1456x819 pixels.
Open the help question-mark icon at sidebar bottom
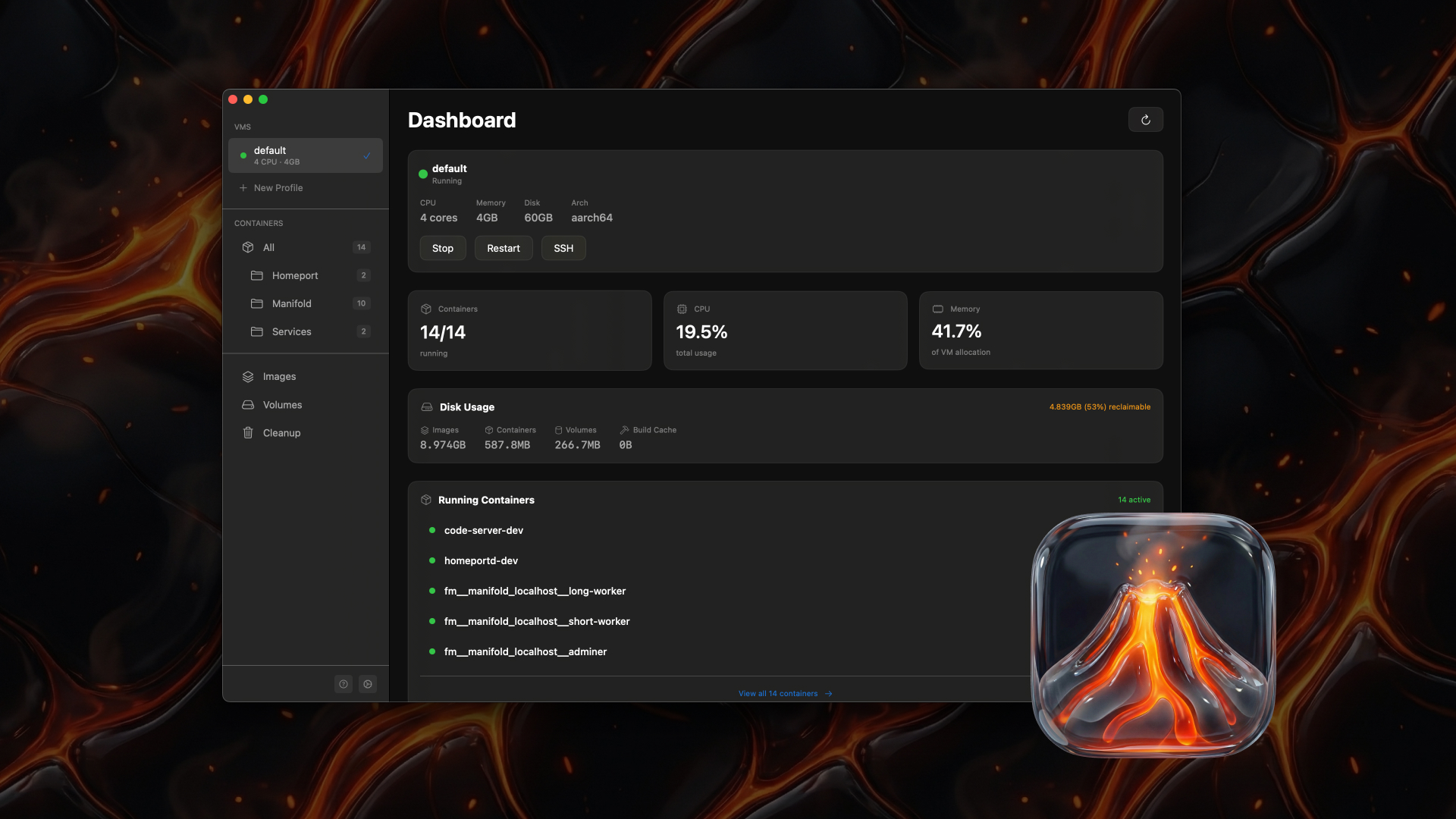(x=344, y=683)
